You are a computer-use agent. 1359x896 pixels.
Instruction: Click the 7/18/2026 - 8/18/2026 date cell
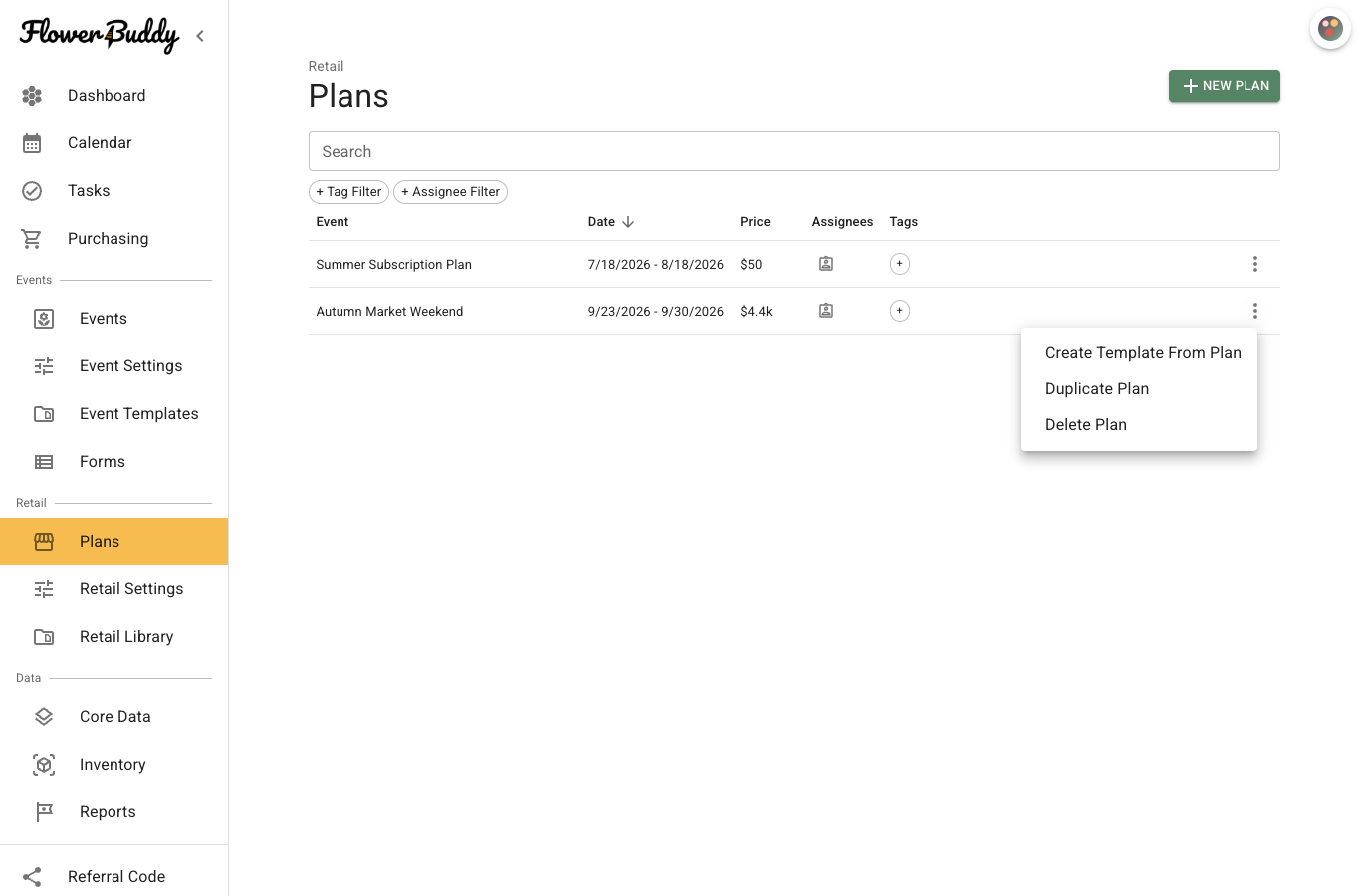656,265
